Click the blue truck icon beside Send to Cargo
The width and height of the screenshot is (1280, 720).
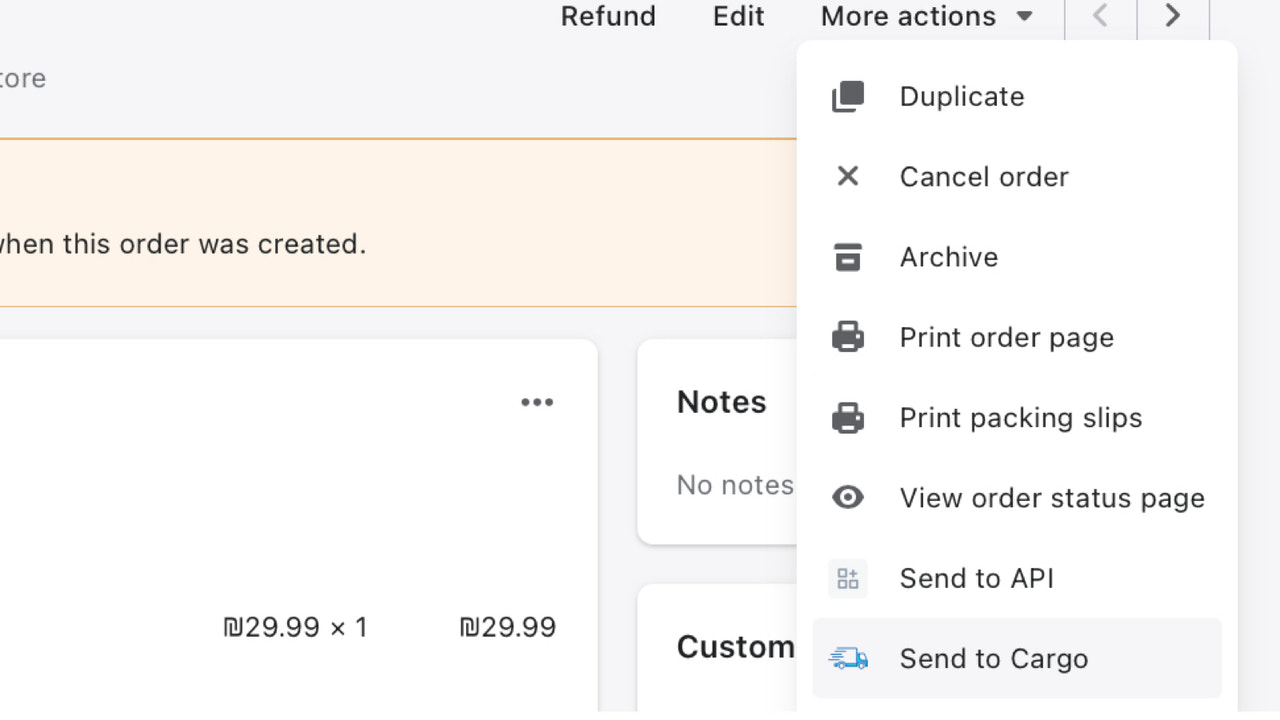tap(847, 658)
